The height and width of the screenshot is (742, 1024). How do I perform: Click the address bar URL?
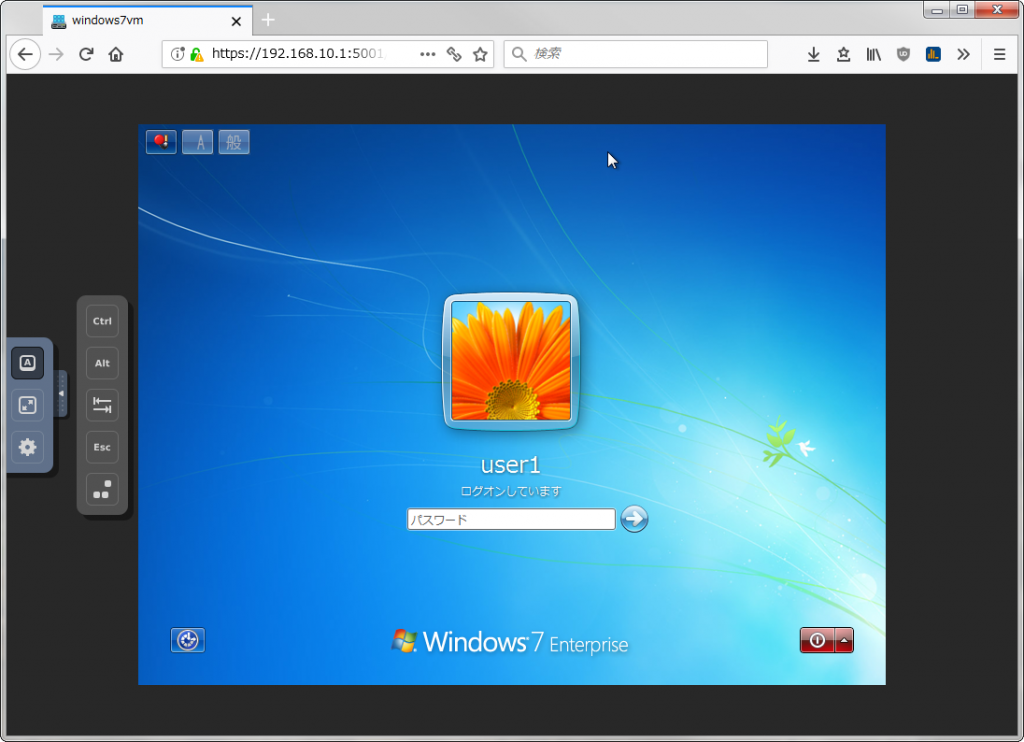(x=298, y=54)
